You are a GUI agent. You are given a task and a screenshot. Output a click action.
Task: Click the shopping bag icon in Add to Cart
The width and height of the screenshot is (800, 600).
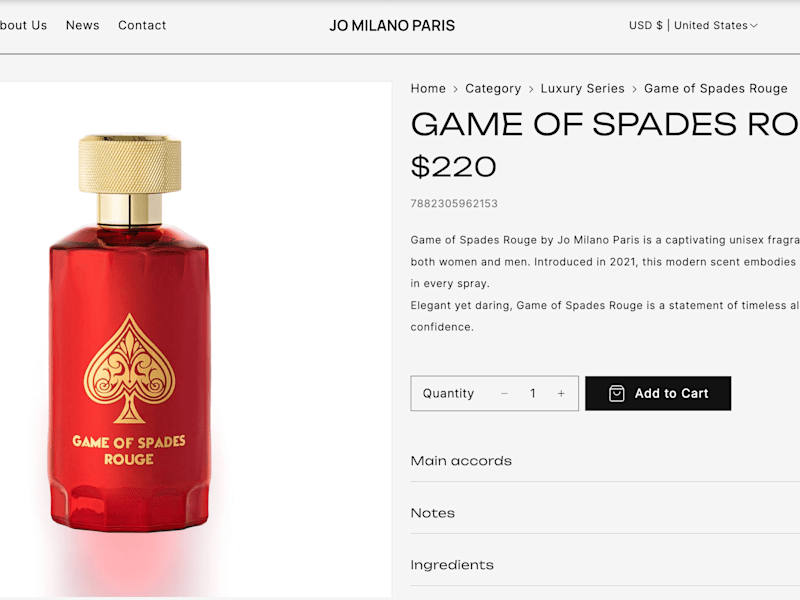point(616,393)
